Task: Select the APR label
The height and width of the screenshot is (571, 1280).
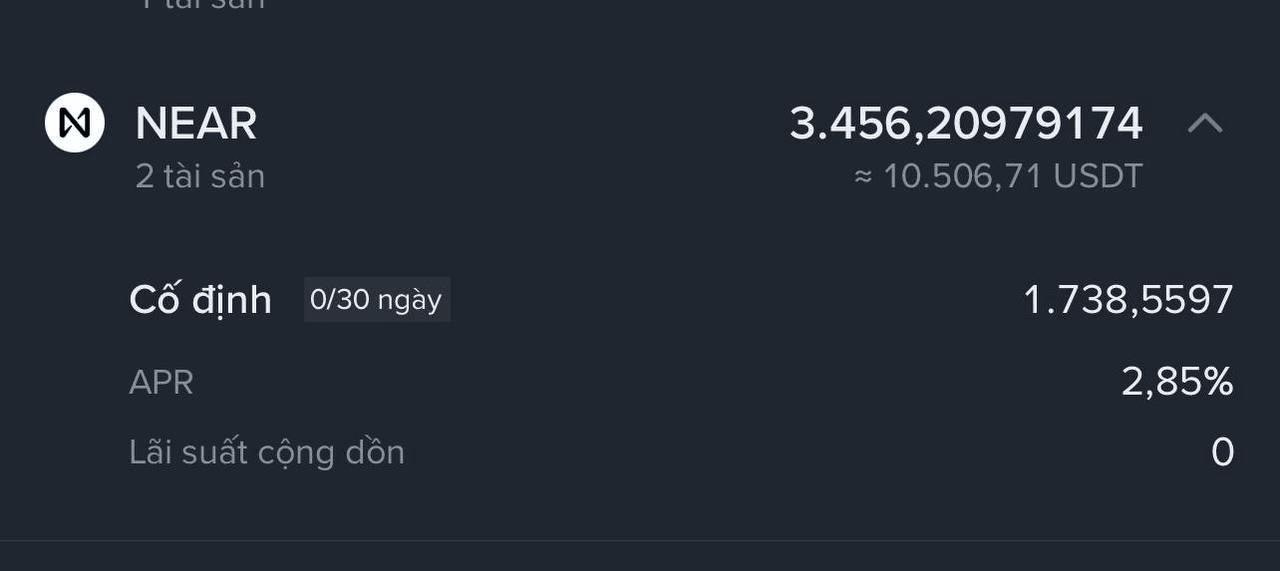Action: tap(161, 382)
